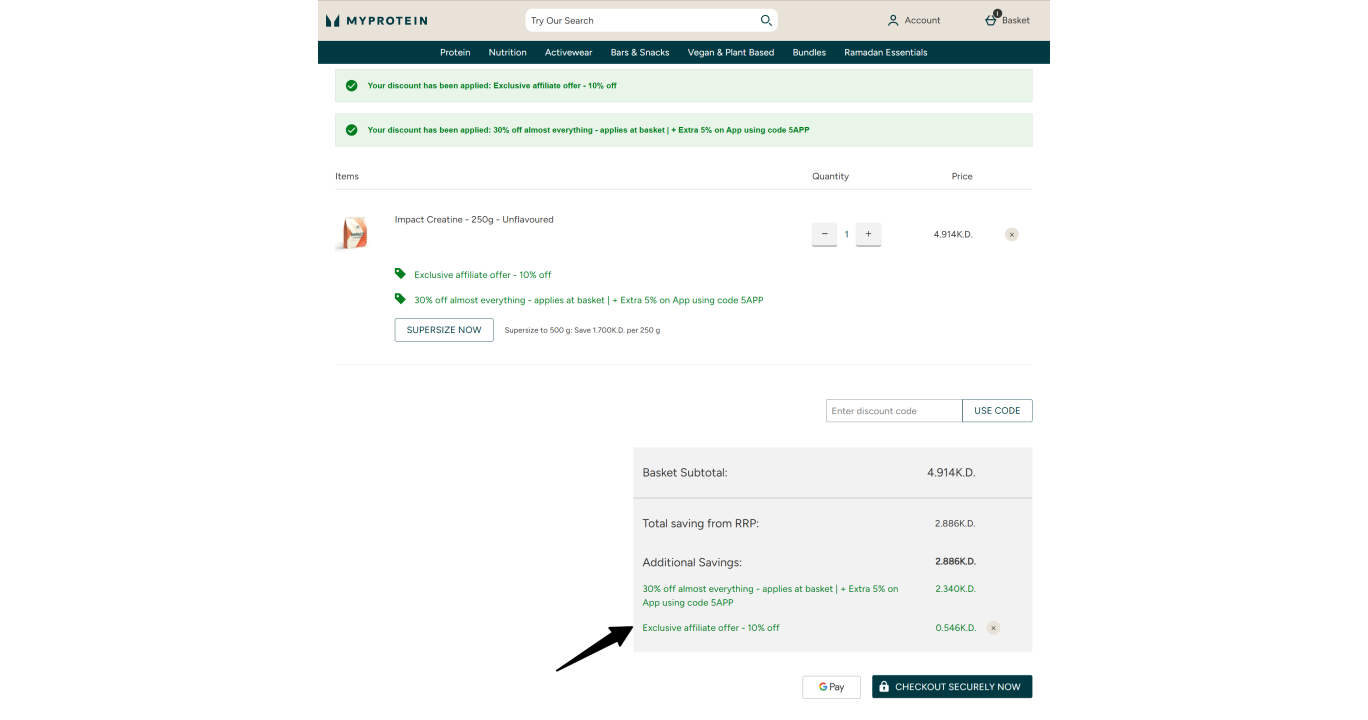Open the Account menu
1368x720 pixels.
[x=914, y=20]
